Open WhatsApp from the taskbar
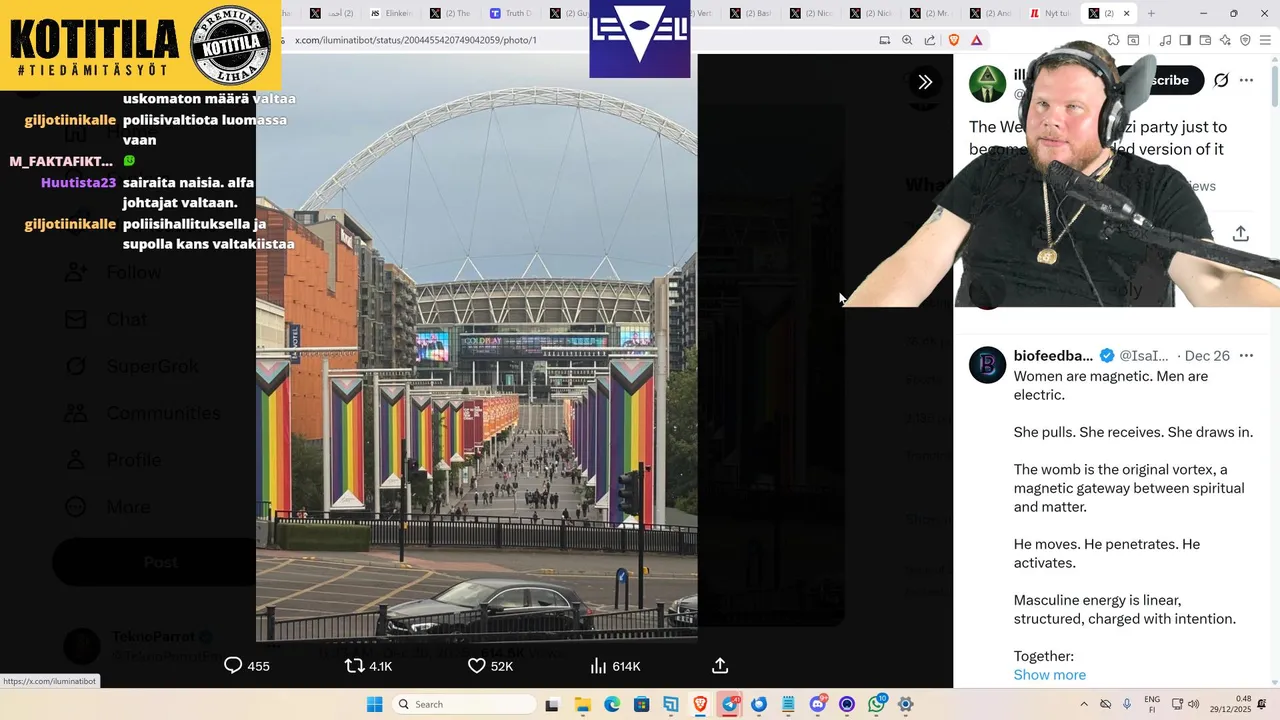Image resolution: width=1280 pixels, height=720 pixels. click(x=877, y=704)
